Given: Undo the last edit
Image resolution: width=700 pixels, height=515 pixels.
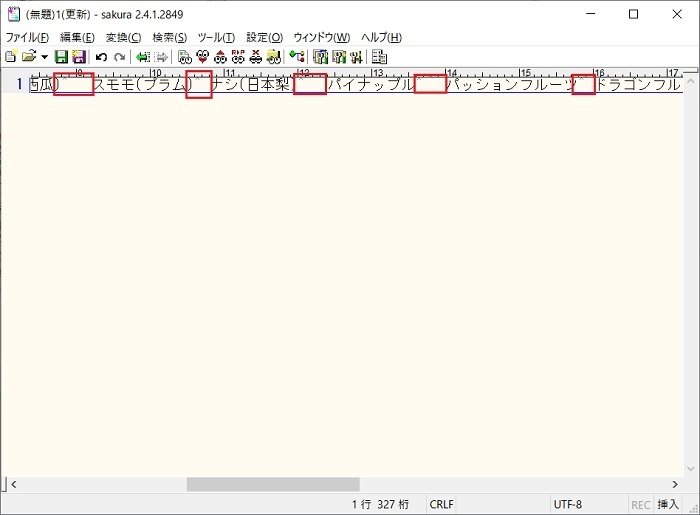Looking at the screenshot, I should click(x=101, y=57).
